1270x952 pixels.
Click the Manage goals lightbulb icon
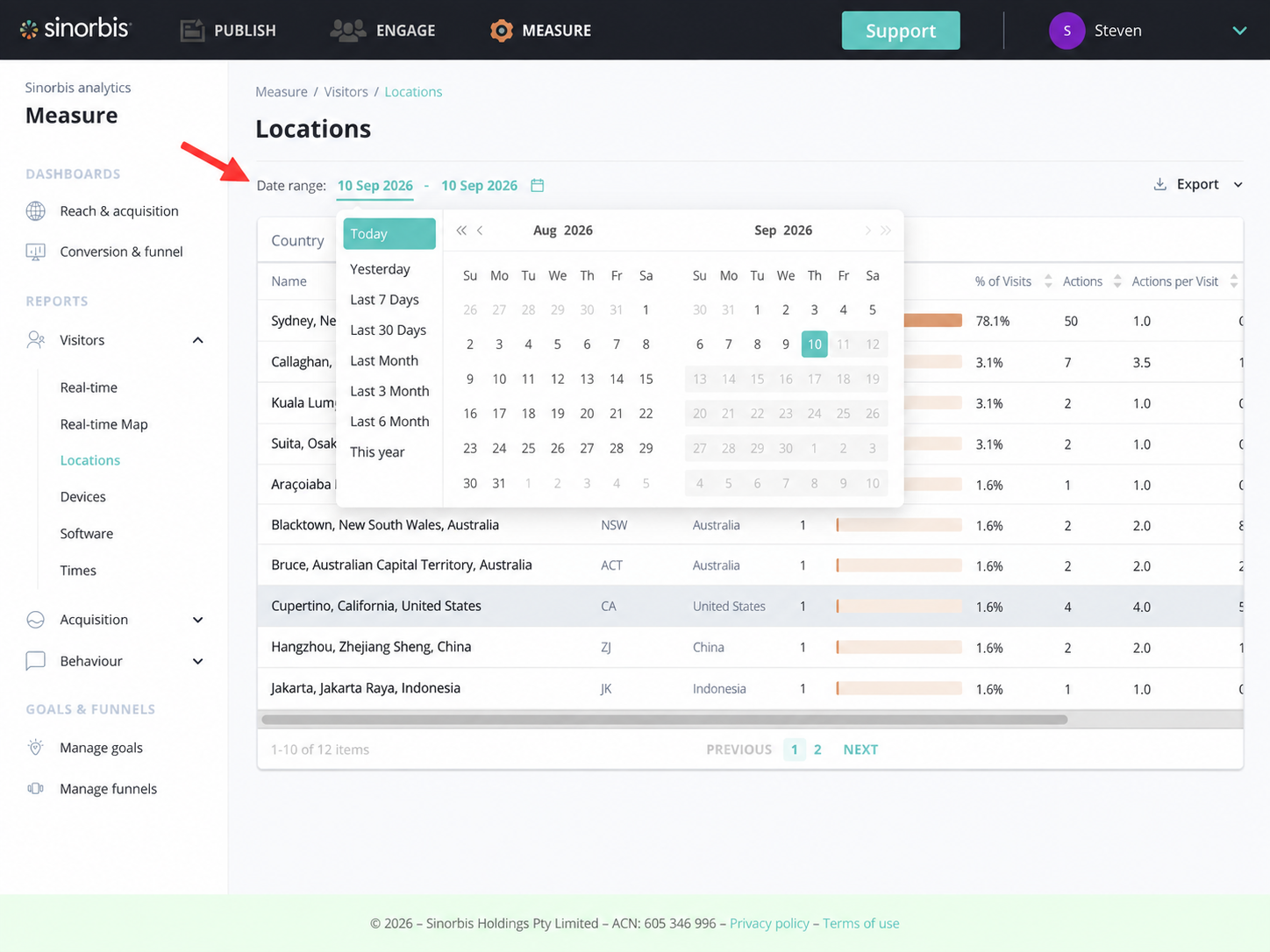click(36, 748)
